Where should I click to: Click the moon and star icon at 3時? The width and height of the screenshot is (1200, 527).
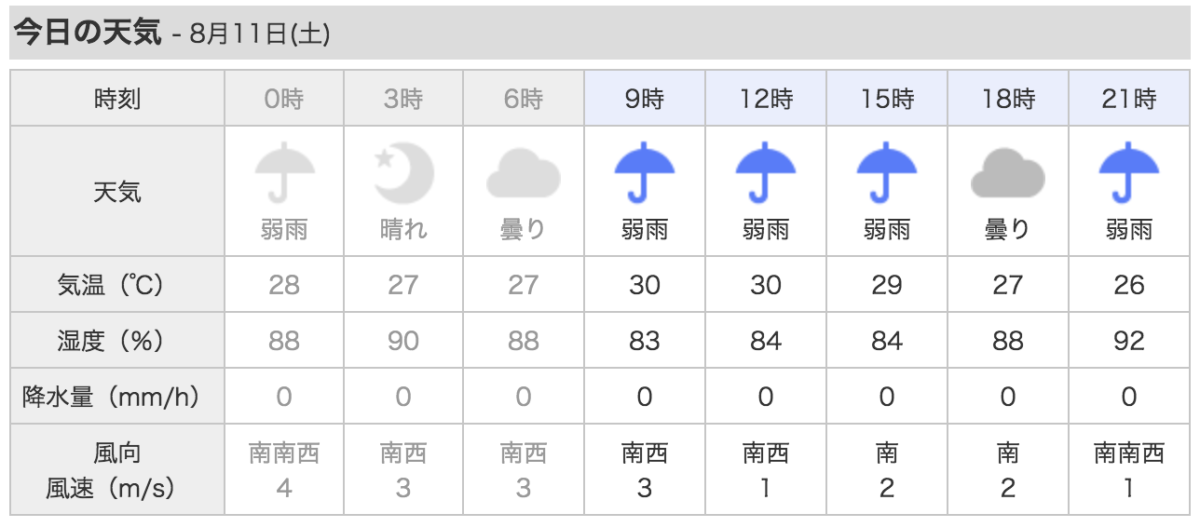(x=404, y=173)
